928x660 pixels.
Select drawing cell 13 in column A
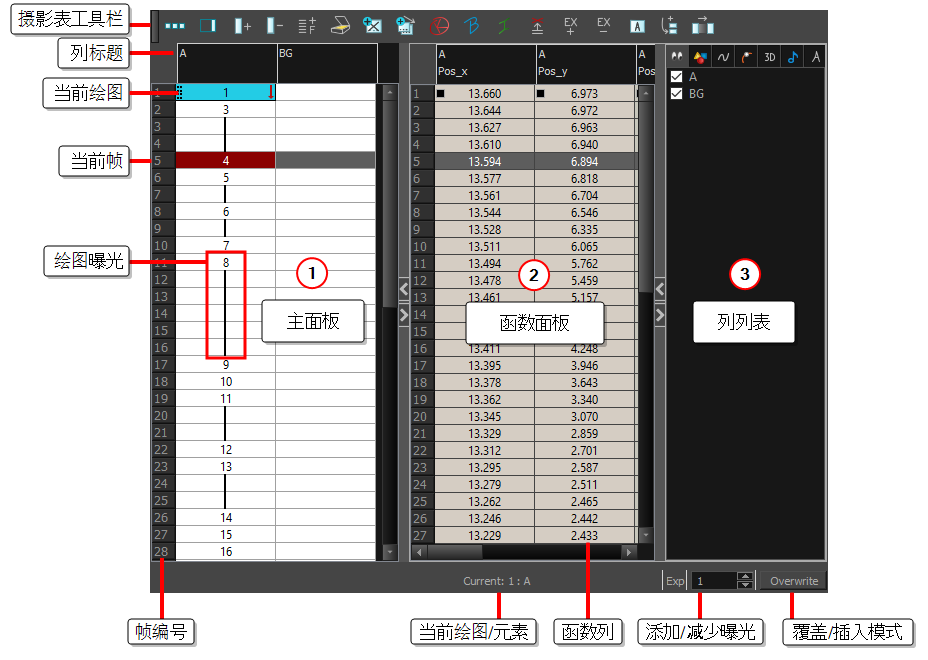coord(225,467)
